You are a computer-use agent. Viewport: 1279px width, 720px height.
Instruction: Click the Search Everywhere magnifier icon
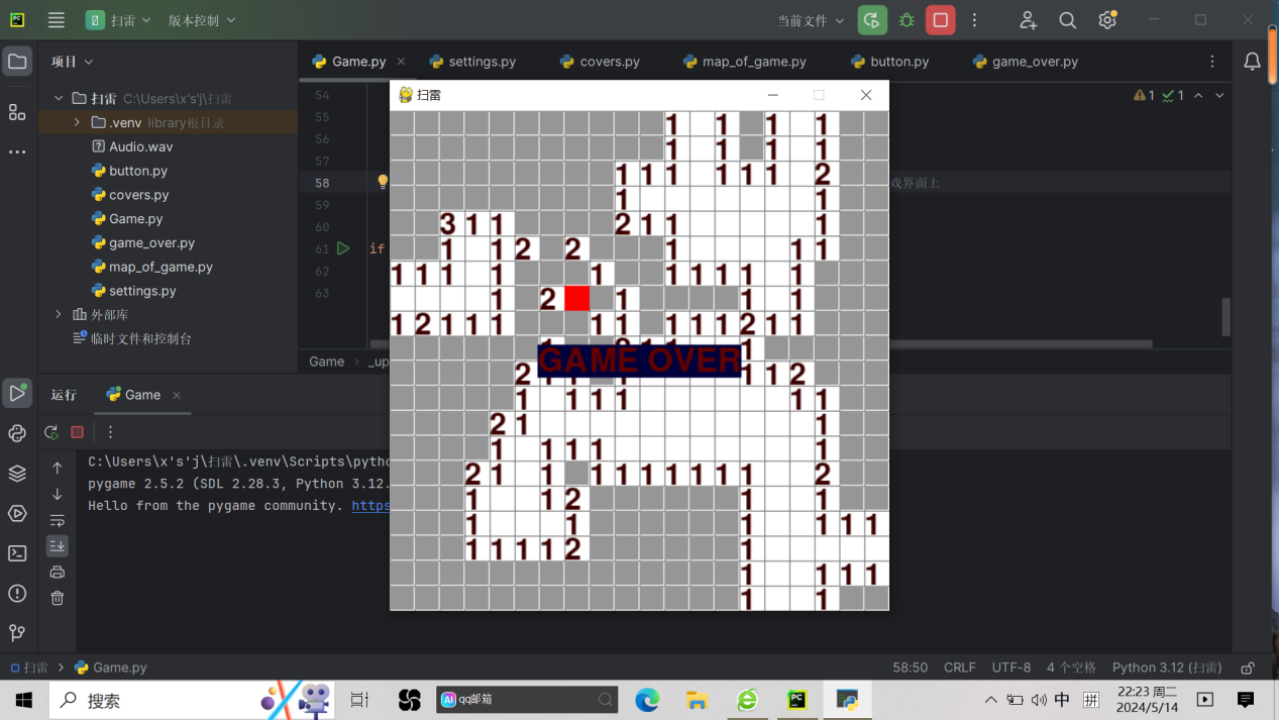[x=1067, y=20]
